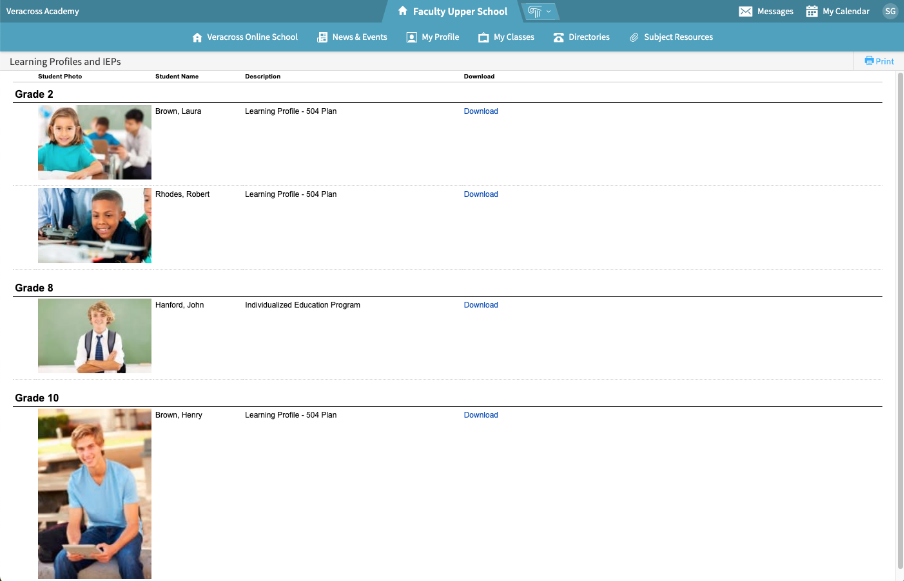The height and width of the screenshot is (581, 904).
Task: Click Robert Rhodes' student photo
Action: 94,225
